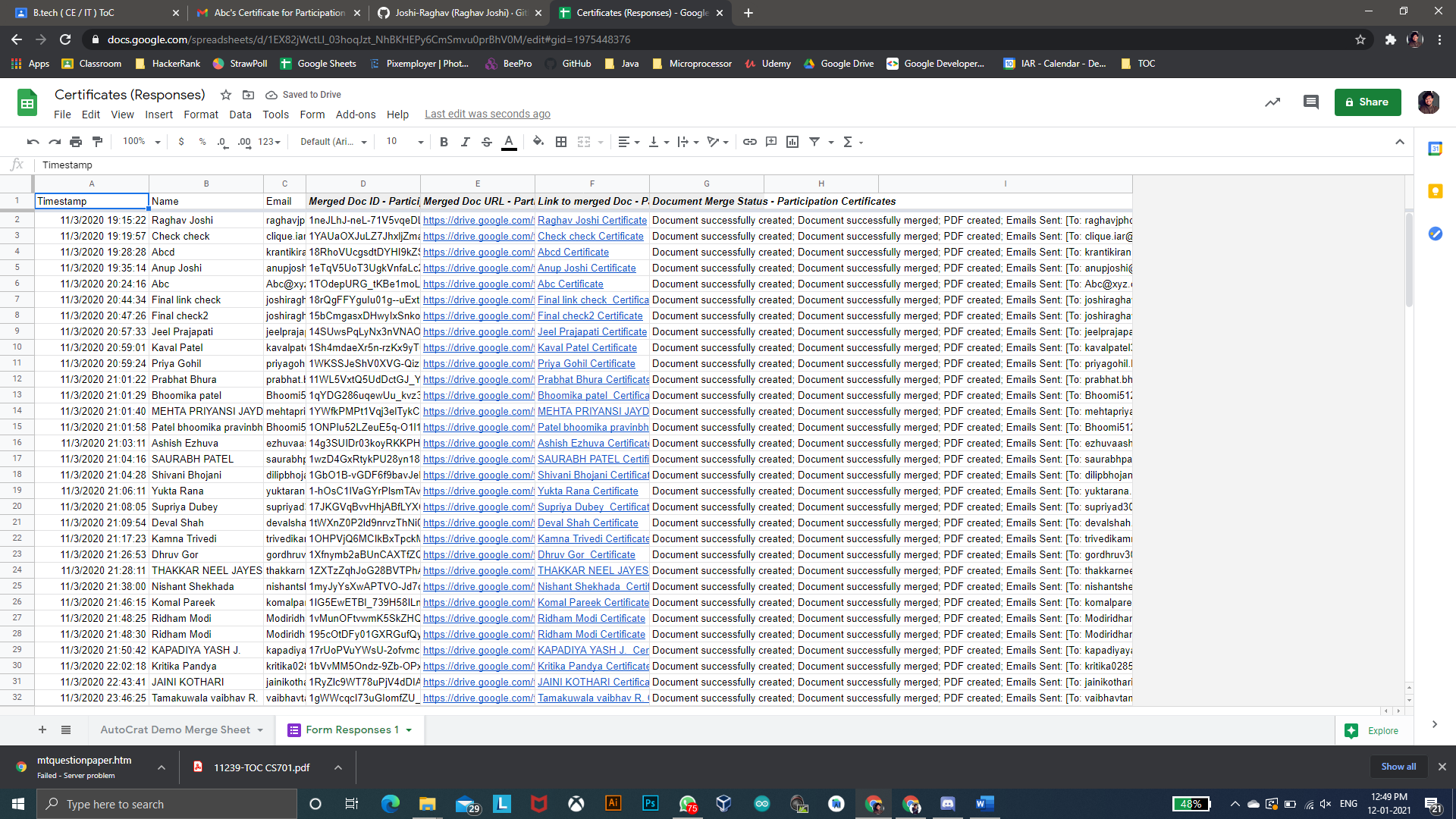The width and height of the screenshot is (1456, 819).
Task: Expand the font size dropdown
Action: click(x=421, y=142)
